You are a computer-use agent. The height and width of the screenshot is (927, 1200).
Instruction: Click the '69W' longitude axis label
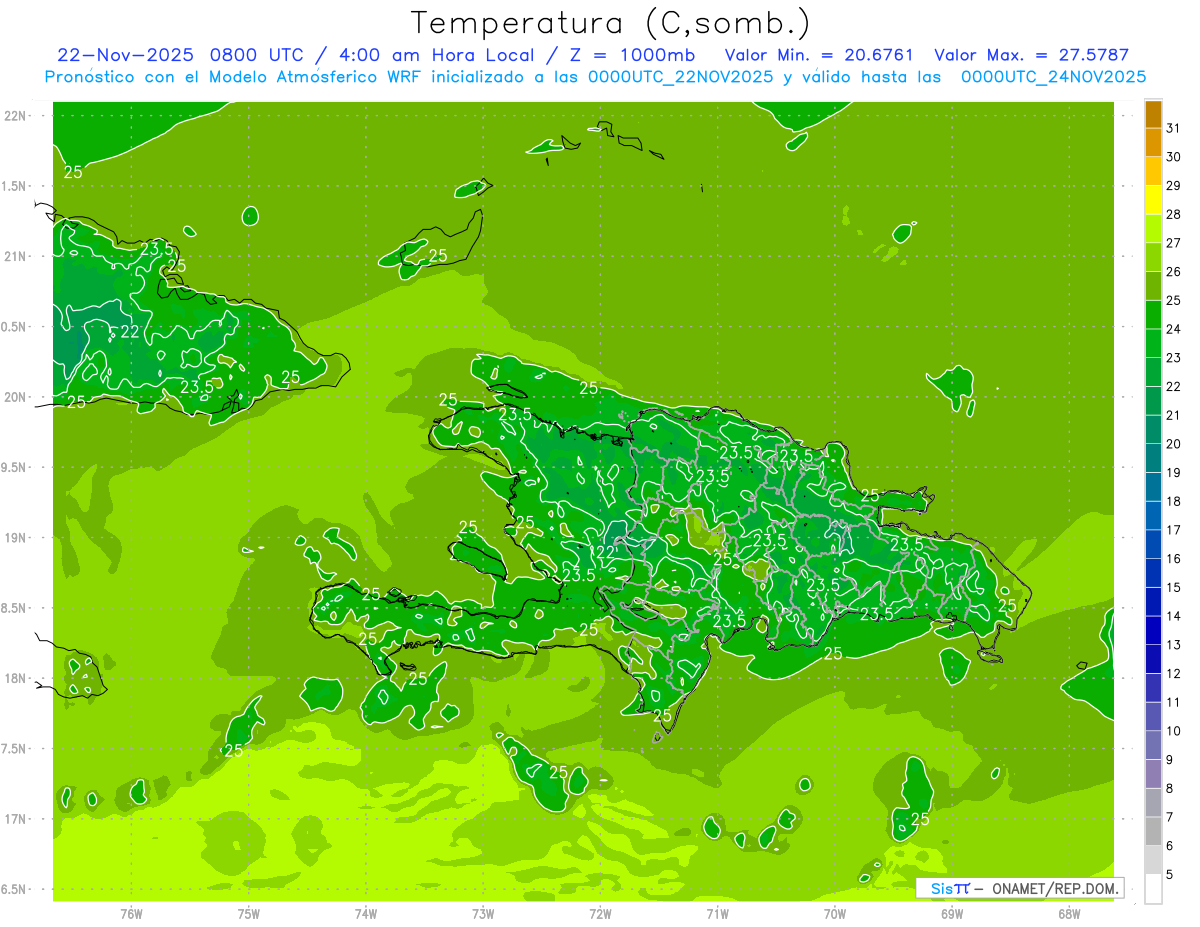[x=952, y=913]
